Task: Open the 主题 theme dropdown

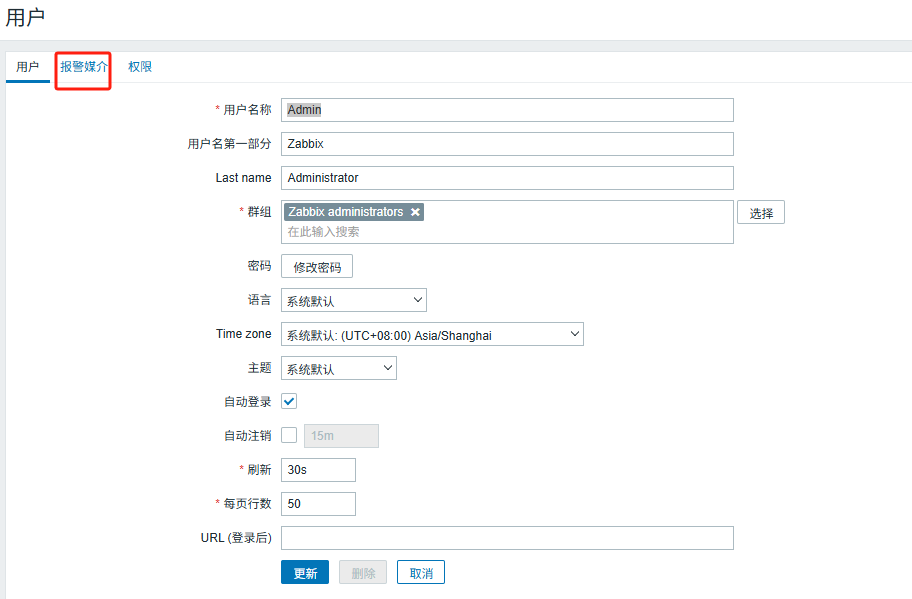Action: coord(339,368)
